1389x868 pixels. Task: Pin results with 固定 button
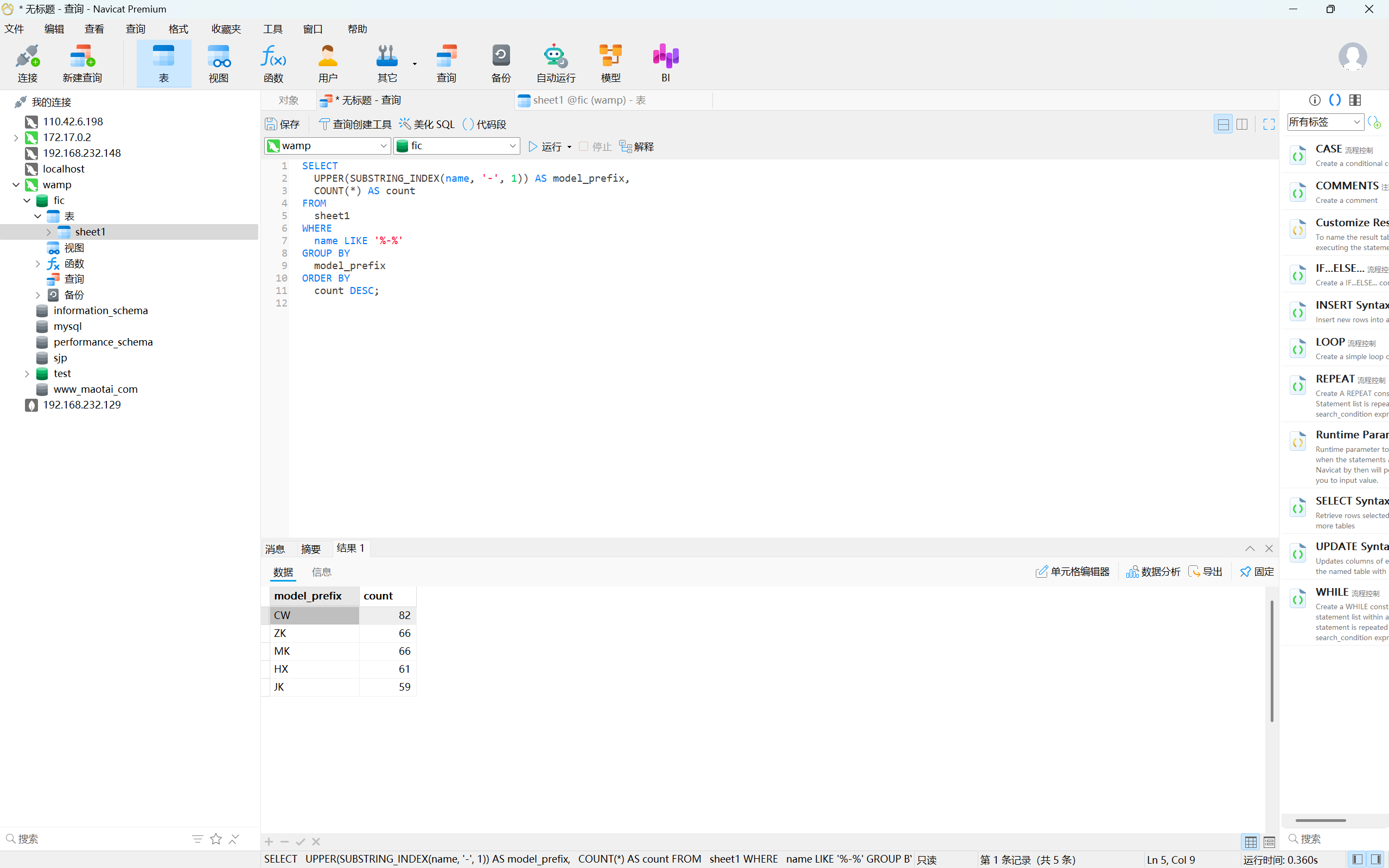pos(1257,571)
